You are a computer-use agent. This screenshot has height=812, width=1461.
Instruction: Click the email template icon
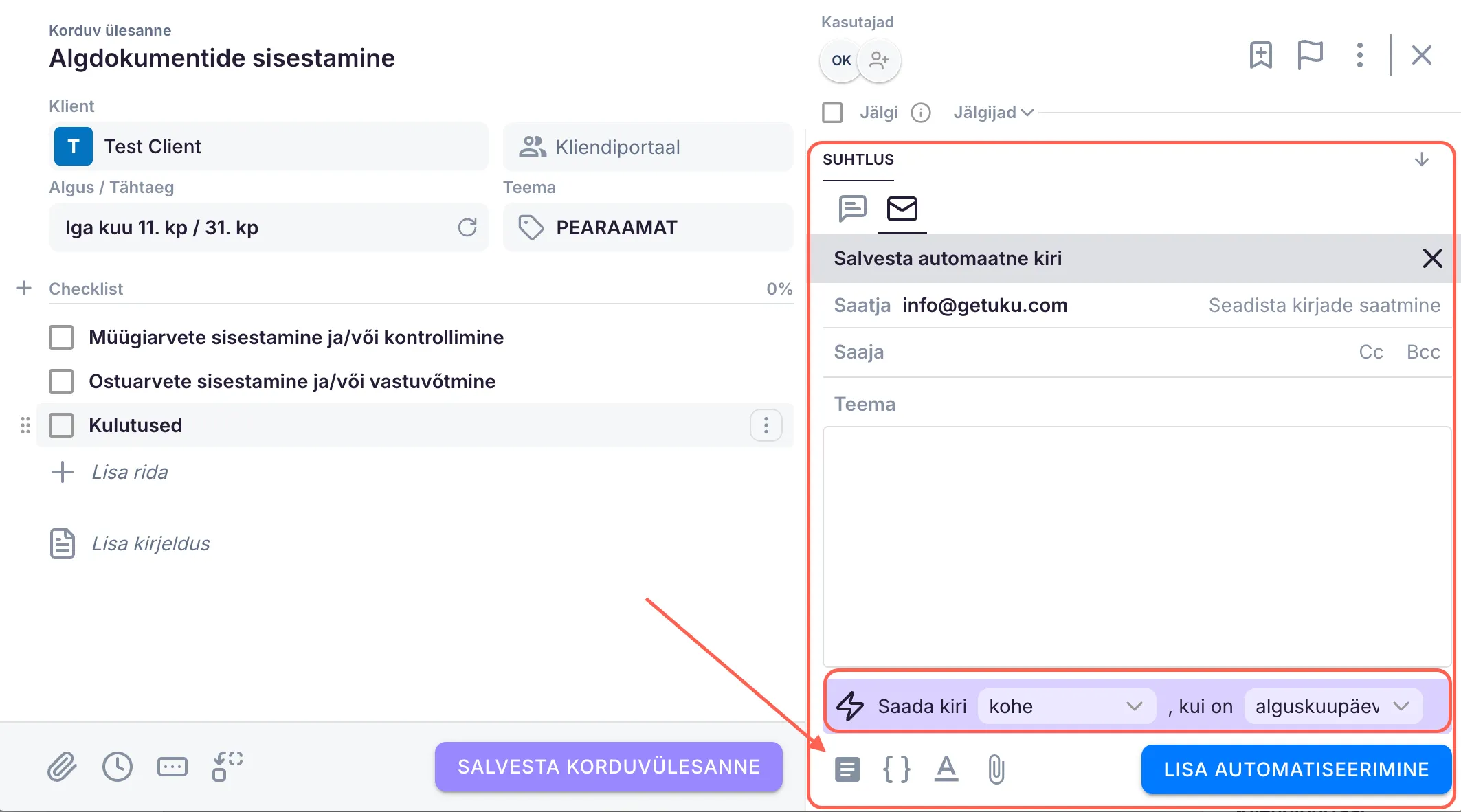pos(847,769)
